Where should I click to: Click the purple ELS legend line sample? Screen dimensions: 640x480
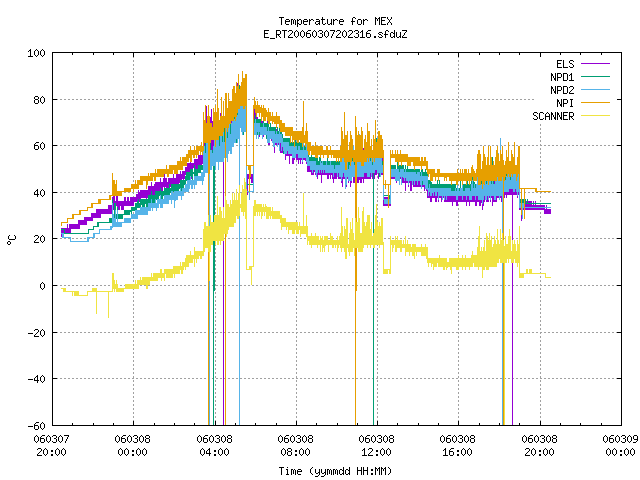[595, 64]
